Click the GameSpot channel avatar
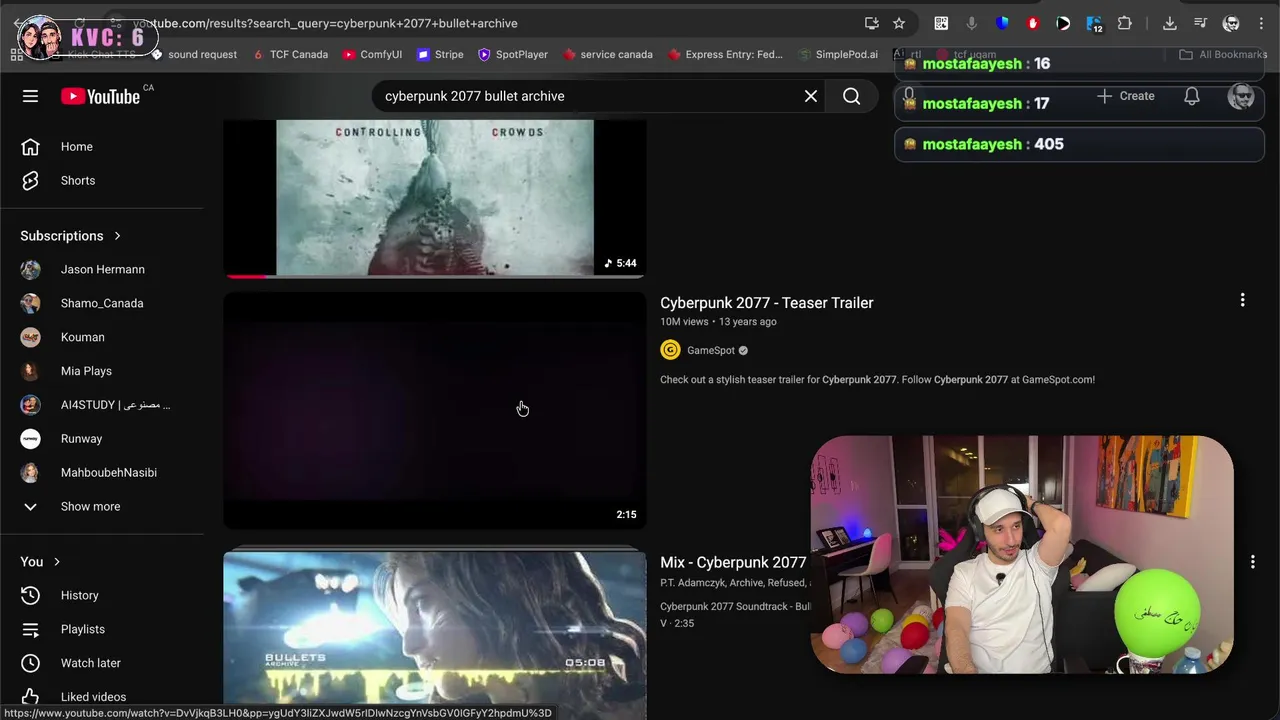 [x=670, y=350]
